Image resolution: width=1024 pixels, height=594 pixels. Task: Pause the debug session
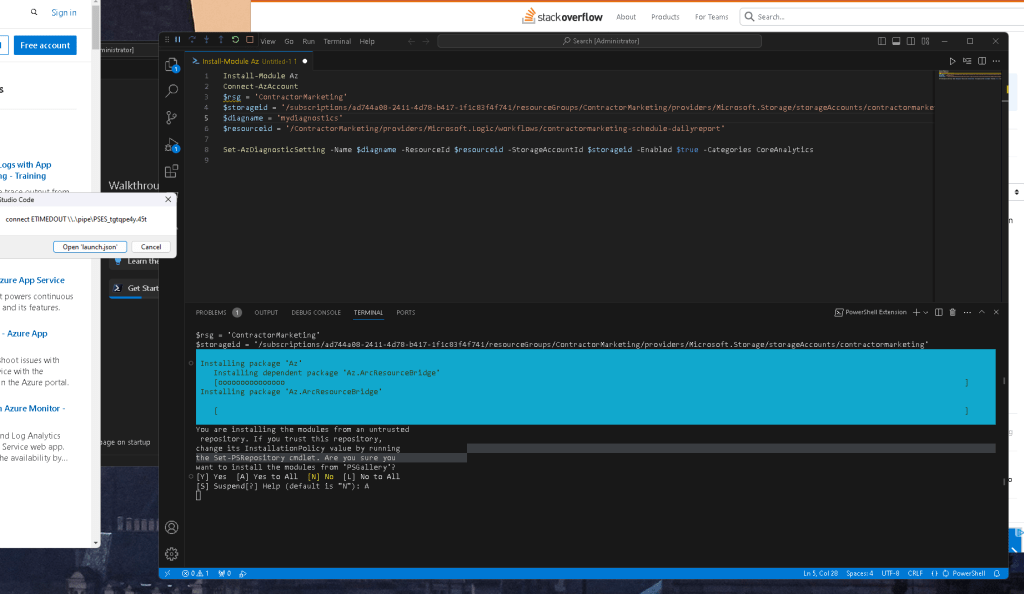(178, 40)
